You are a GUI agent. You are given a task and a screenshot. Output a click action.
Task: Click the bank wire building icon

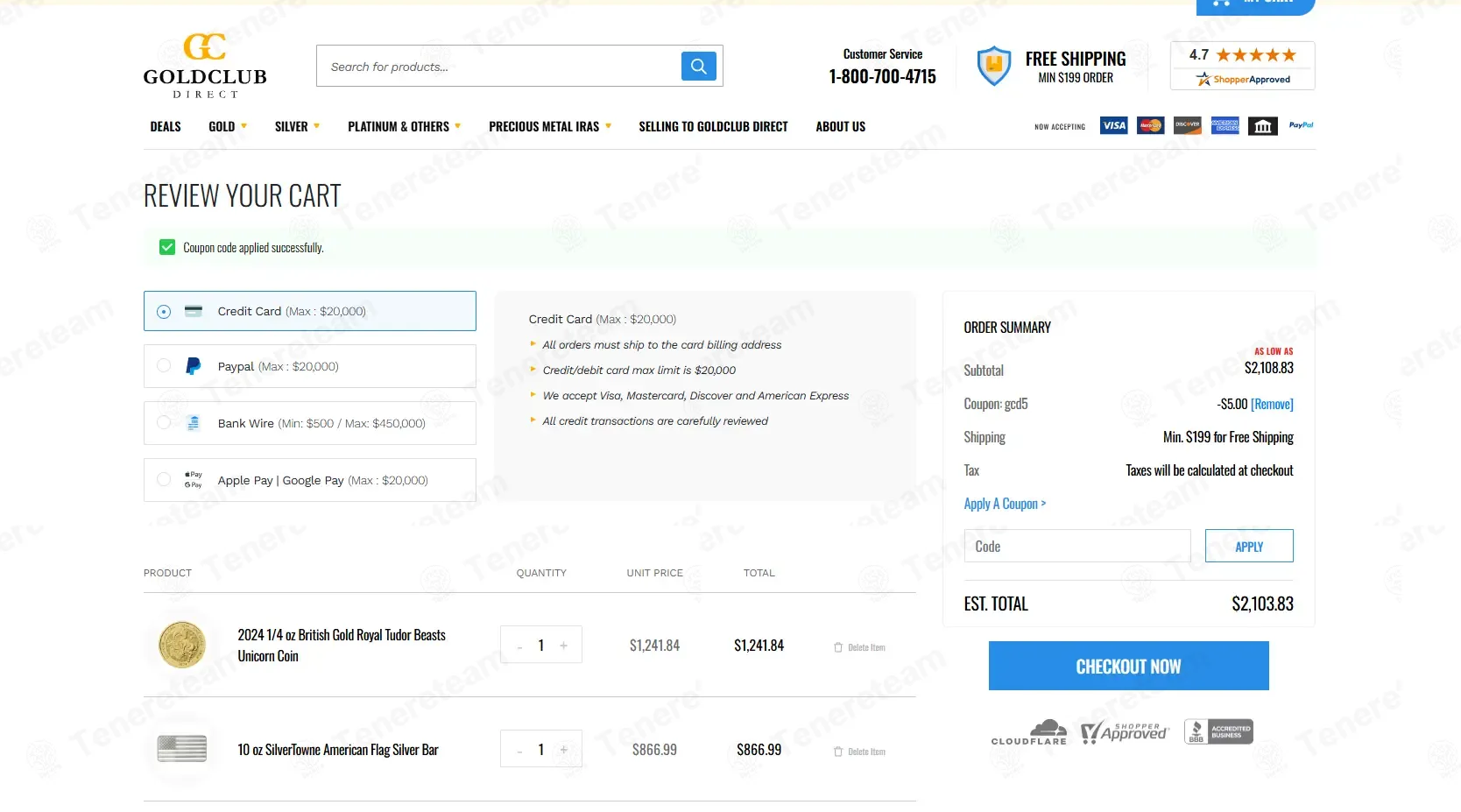[1263, 126]
